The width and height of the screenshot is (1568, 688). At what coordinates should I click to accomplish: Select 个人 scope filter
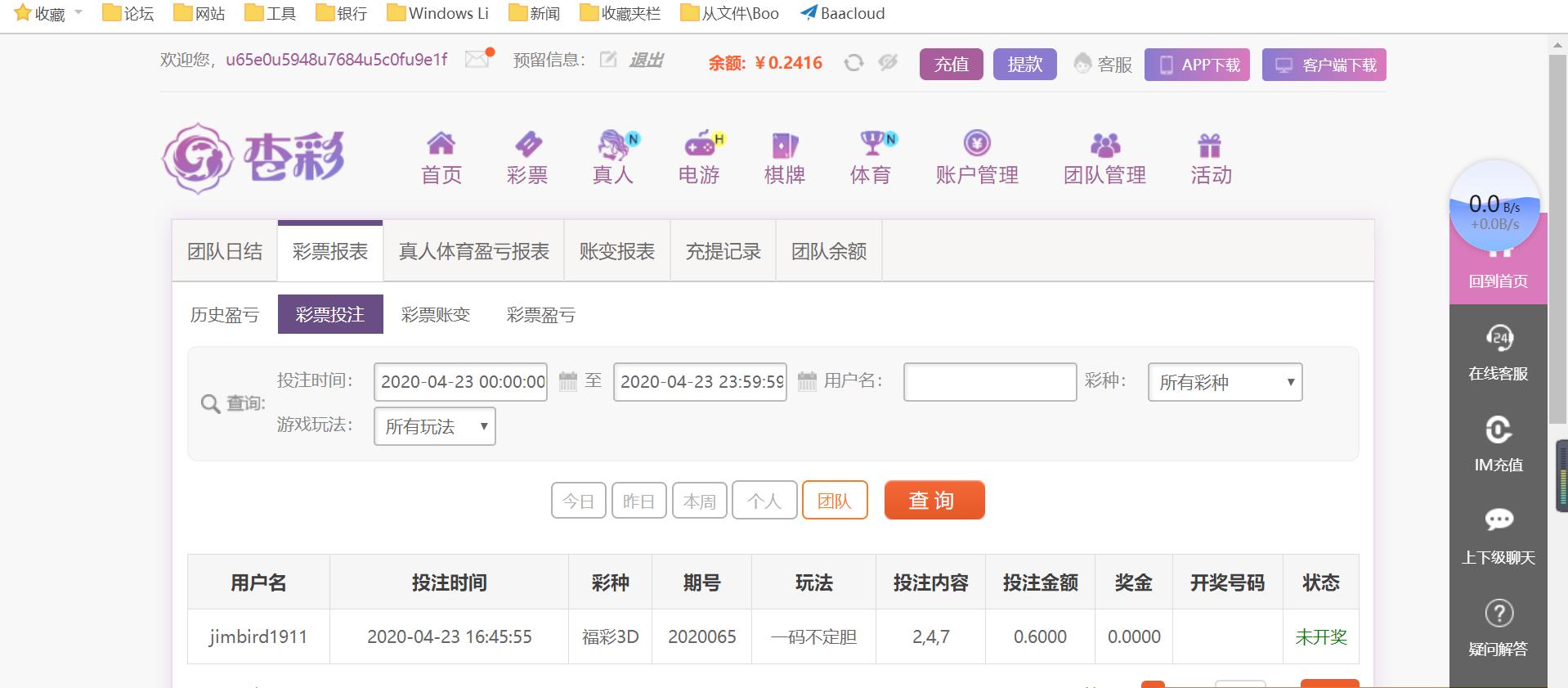pyautogui.click(x=764, y=501)
